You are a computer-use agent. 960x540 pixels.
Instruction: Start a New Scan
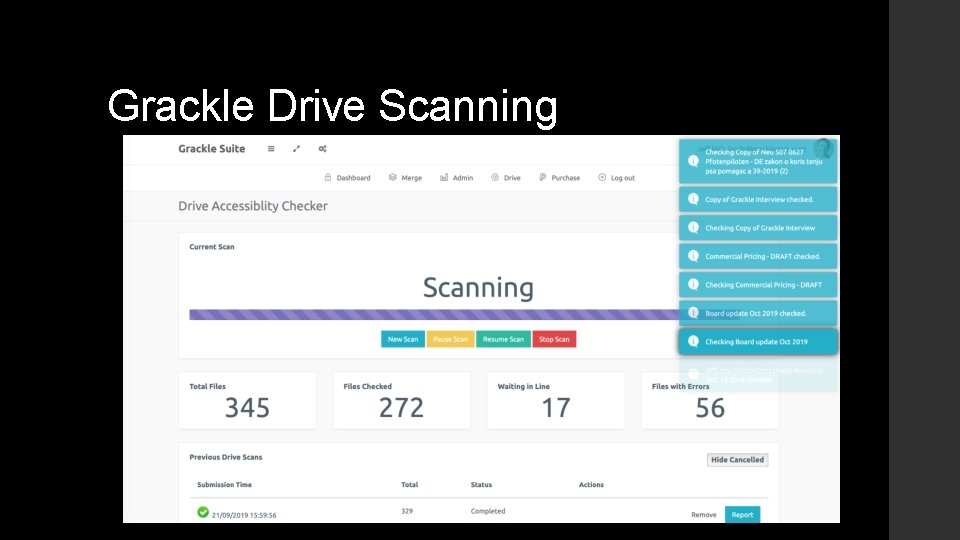pyautogui.click(x=403, y=339)
